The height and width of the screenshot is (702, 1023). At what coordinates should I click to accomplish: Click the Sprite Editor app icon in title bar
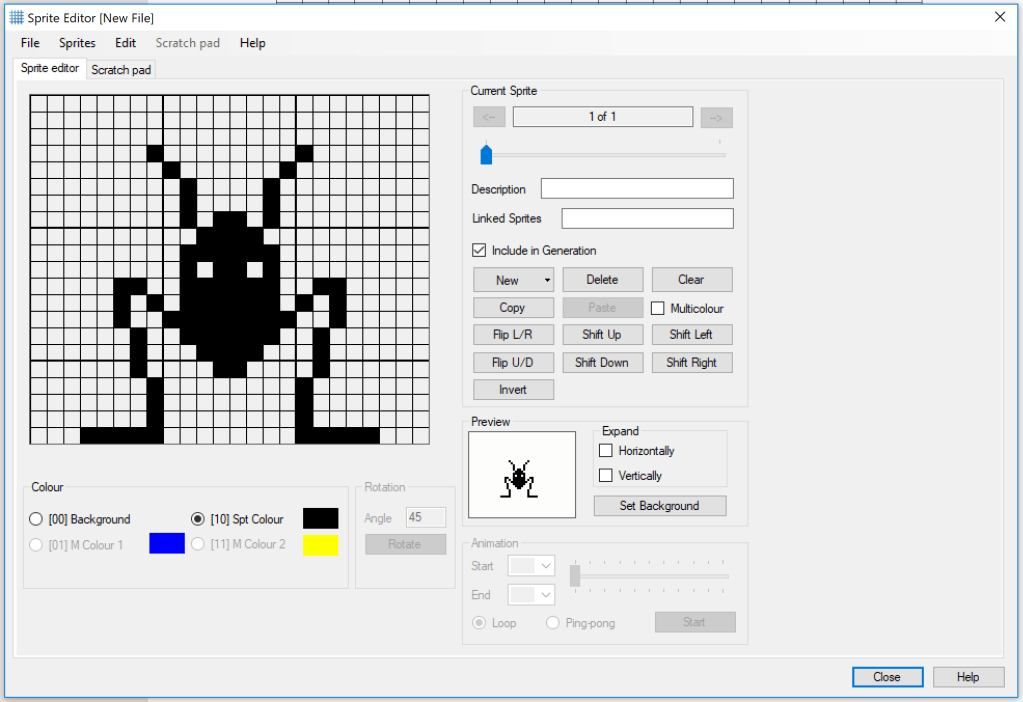click(x=16, y=18)
